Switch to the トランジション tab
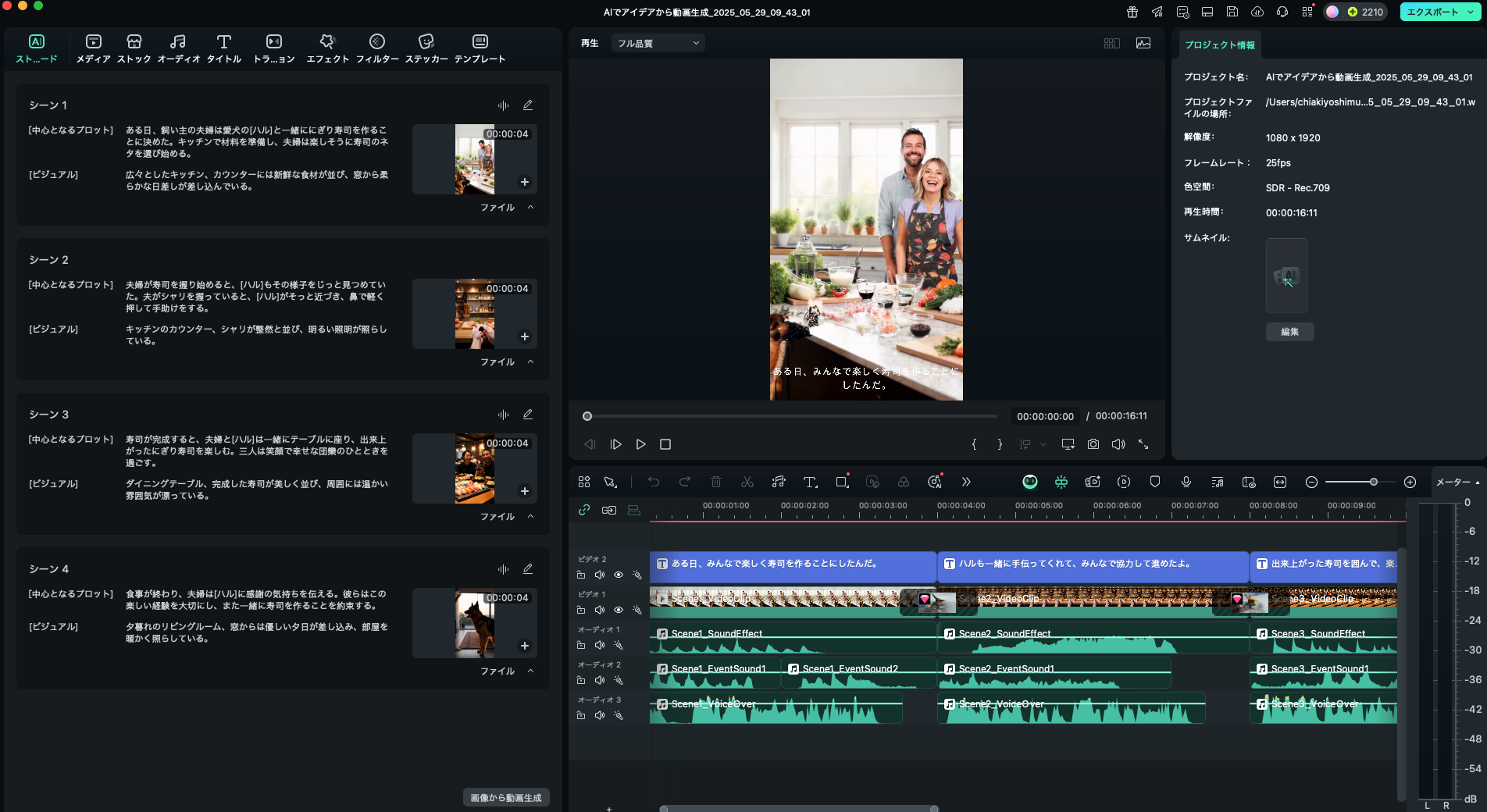The width and height of the screenshot is (1487, 812). pyautogui.click(x=273, y=48)
